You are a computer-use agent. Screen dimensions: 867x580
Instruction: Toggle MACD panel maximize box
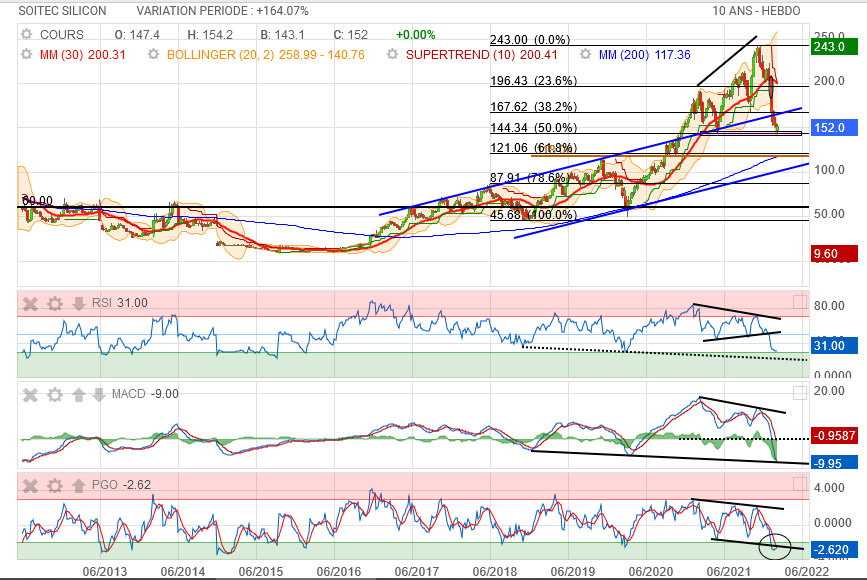coord(800,393)
